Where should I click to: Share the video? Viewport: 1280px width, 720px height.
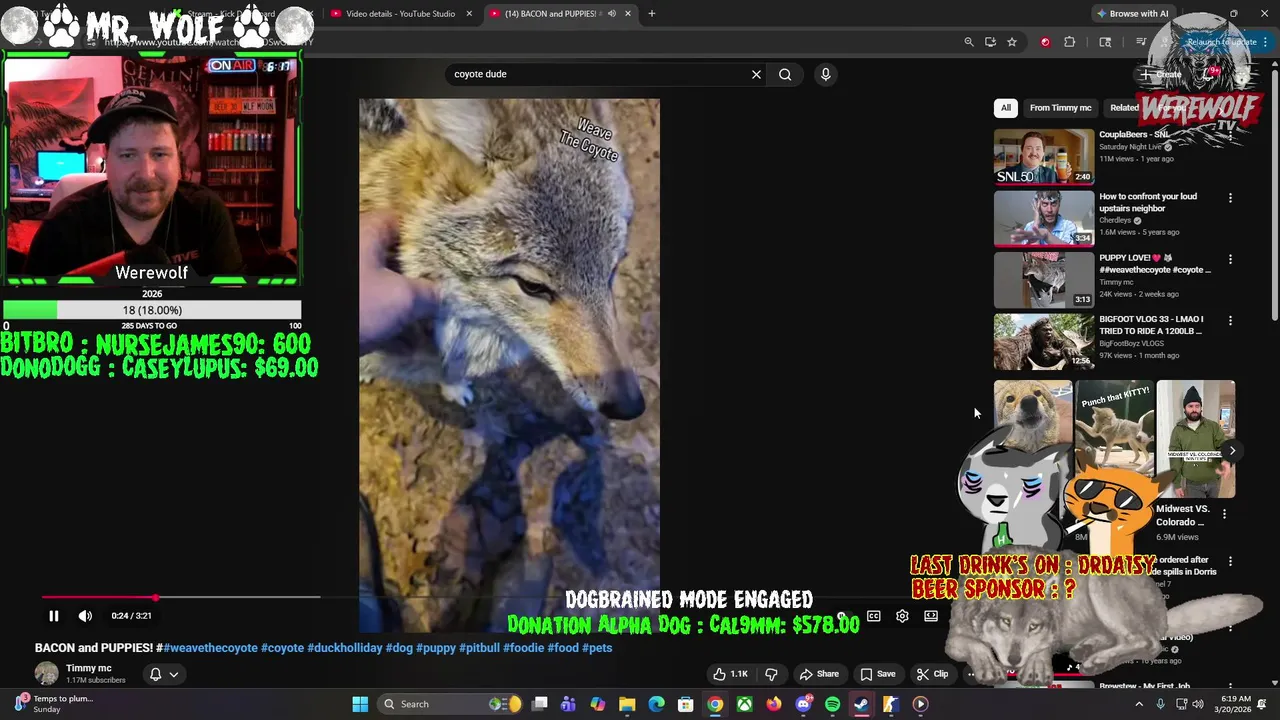point(819,674)
